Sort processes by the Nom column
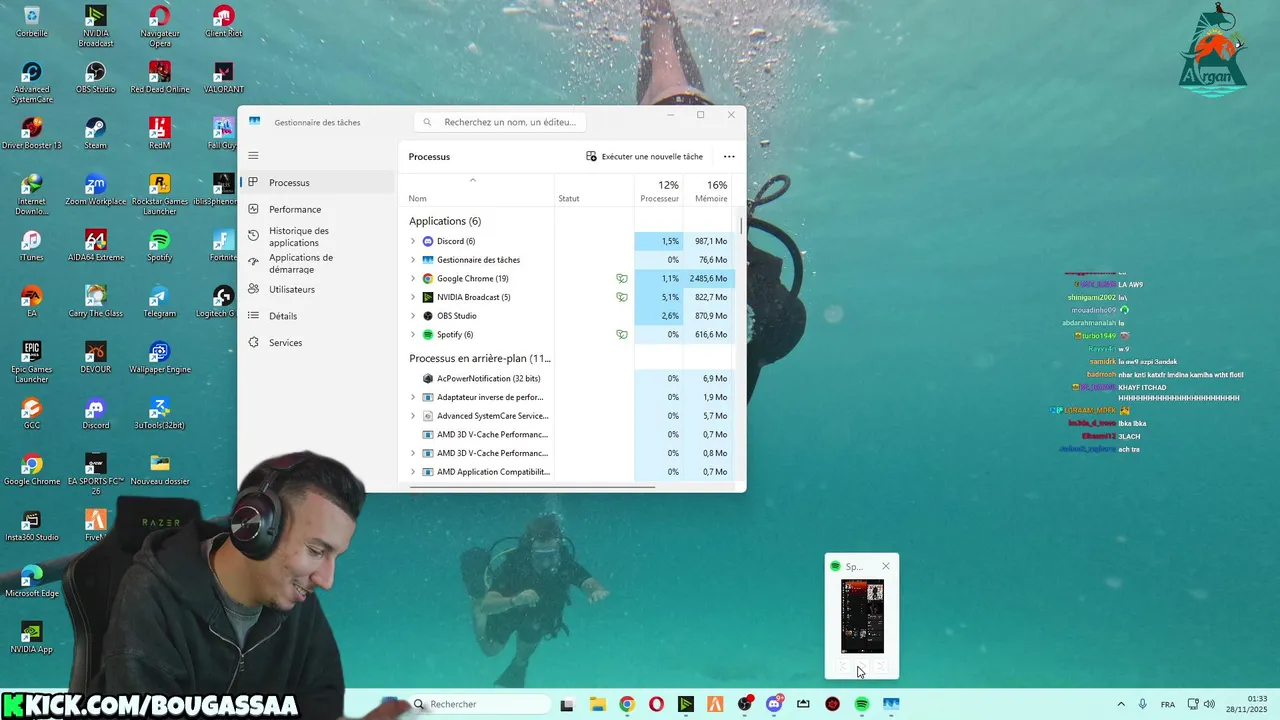The width and height of the screenshot is (1280, 720). pos(476,190)
